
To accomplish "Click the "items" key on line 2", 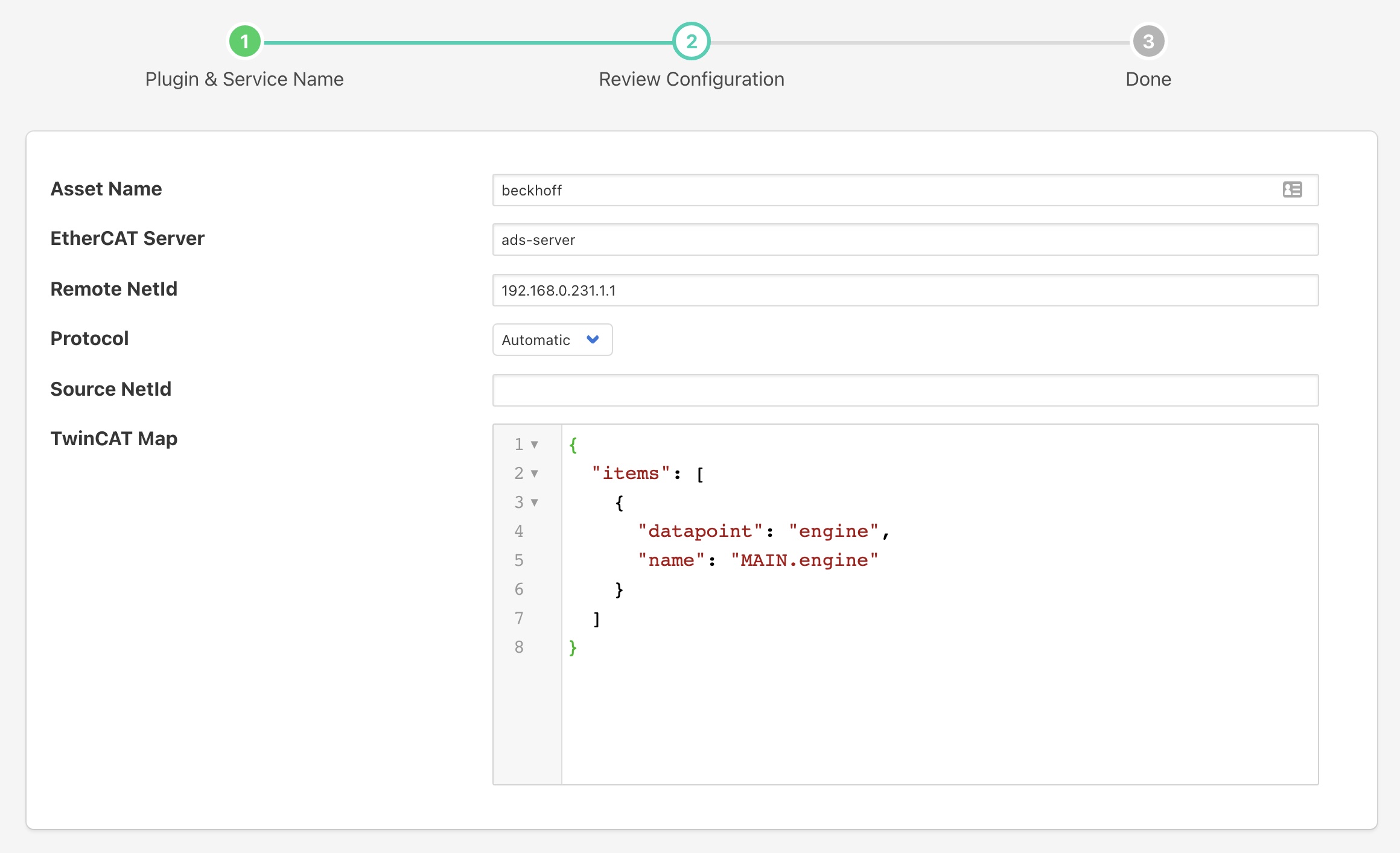I will tap(631, 474).
